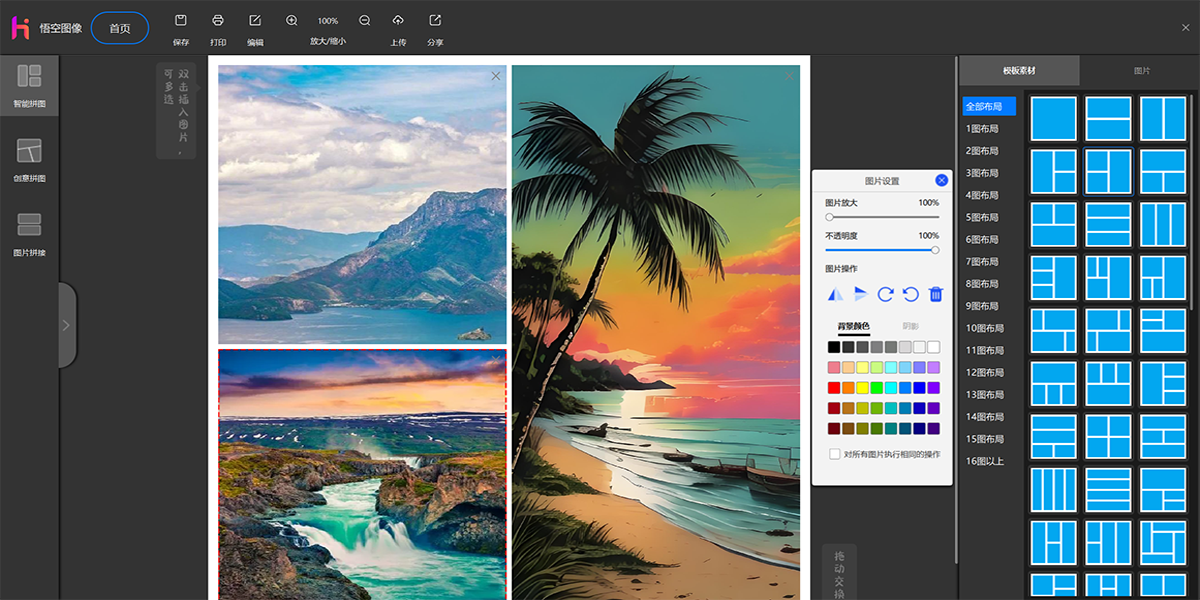Viewport: 1200px width, 600px height.
Task: Switch to the 阴影 tab
Action: pyautogui.click(x=910, y=326)
